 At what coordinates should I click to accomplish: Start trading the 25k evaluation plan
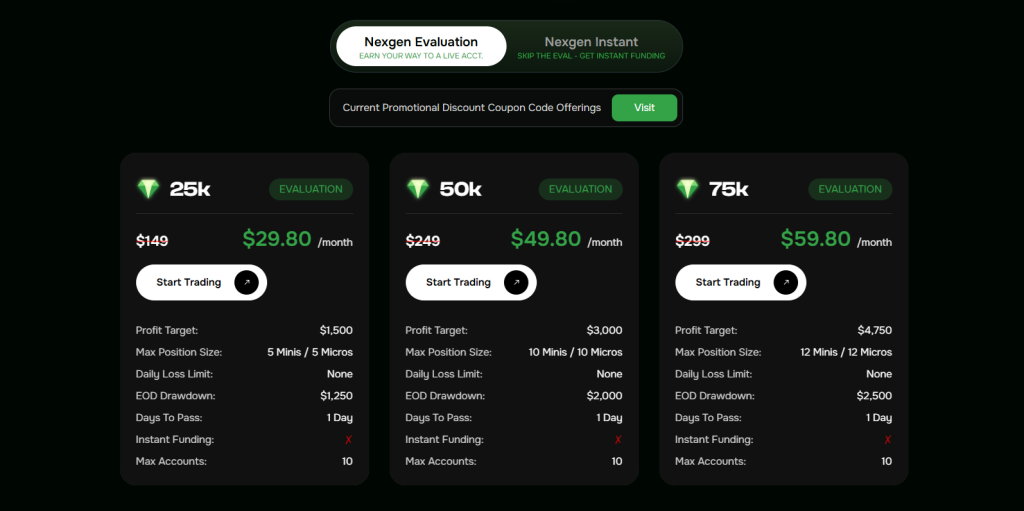[x=201, y=282]
